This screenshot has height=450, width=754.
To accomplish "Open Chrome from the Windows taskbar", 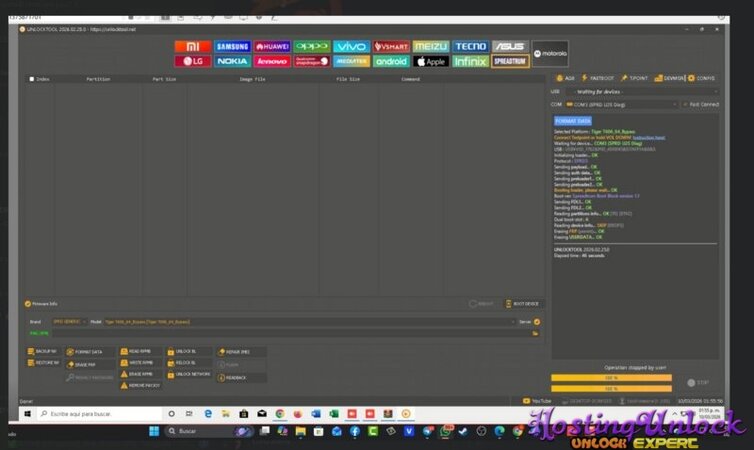I will click(279, 413).
